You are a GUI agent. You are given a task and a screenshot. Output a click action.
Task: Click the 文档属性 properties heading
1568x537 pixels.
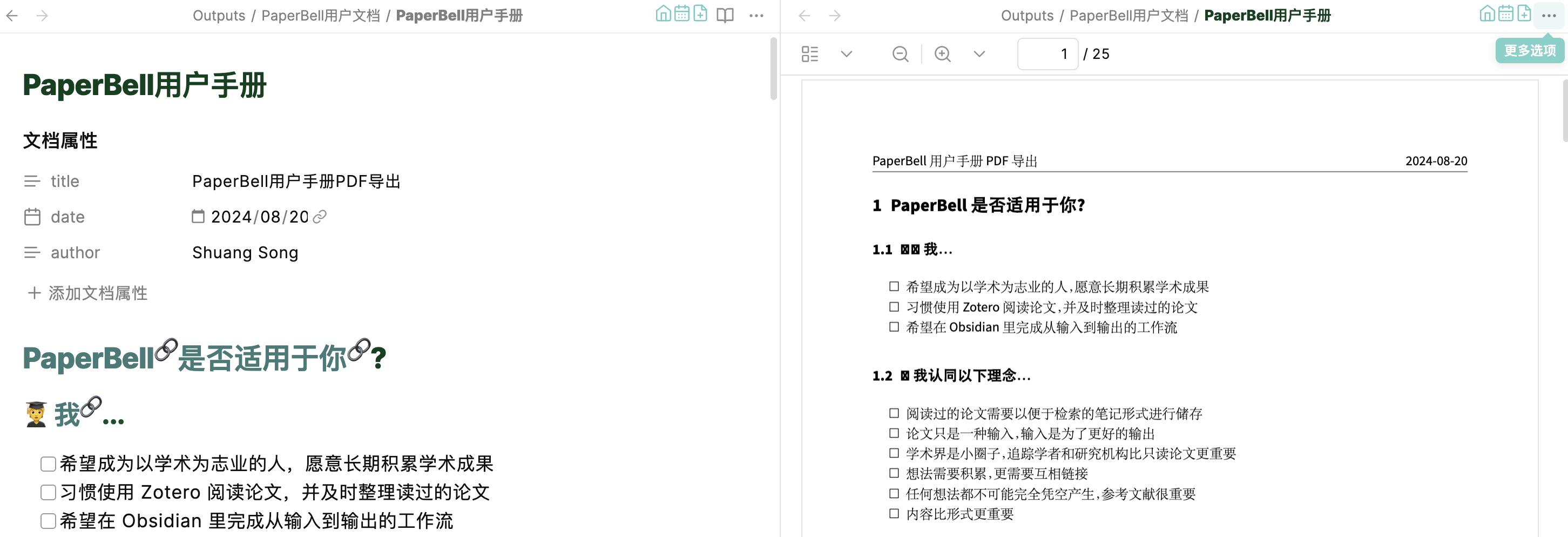(x=60, y=140)
